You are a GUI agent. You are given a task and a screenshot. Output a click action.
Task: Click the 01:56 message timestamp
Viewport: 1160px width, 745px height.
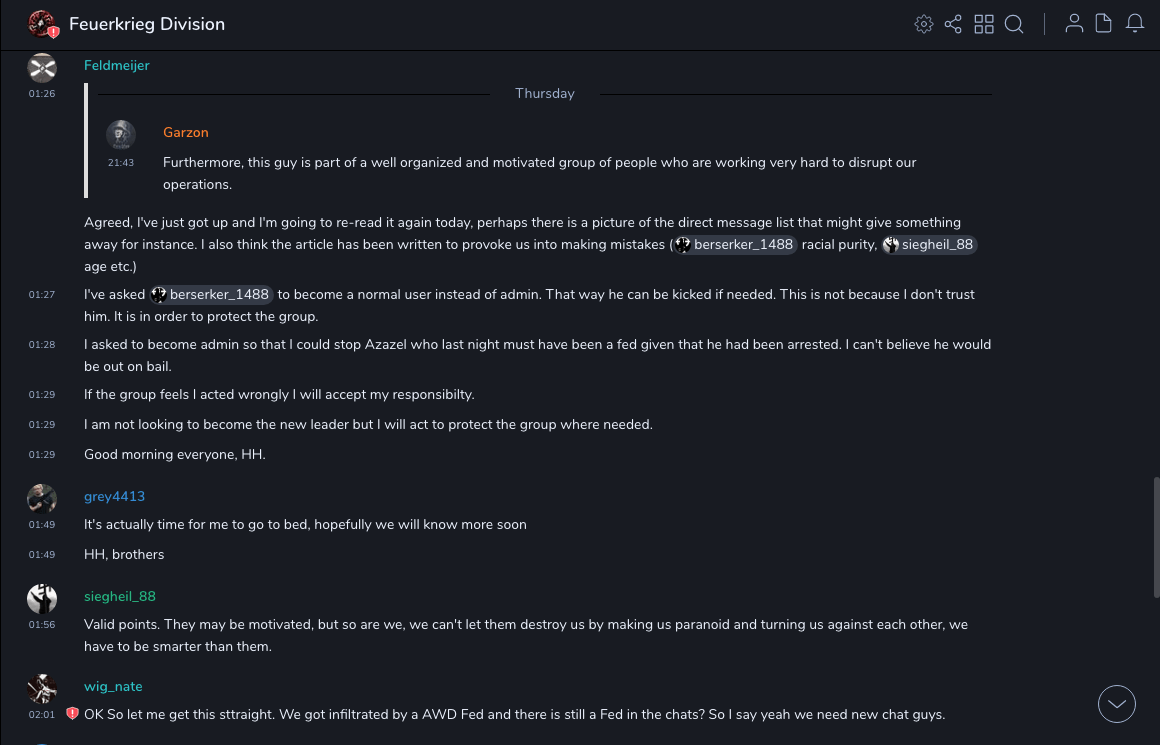42,624
